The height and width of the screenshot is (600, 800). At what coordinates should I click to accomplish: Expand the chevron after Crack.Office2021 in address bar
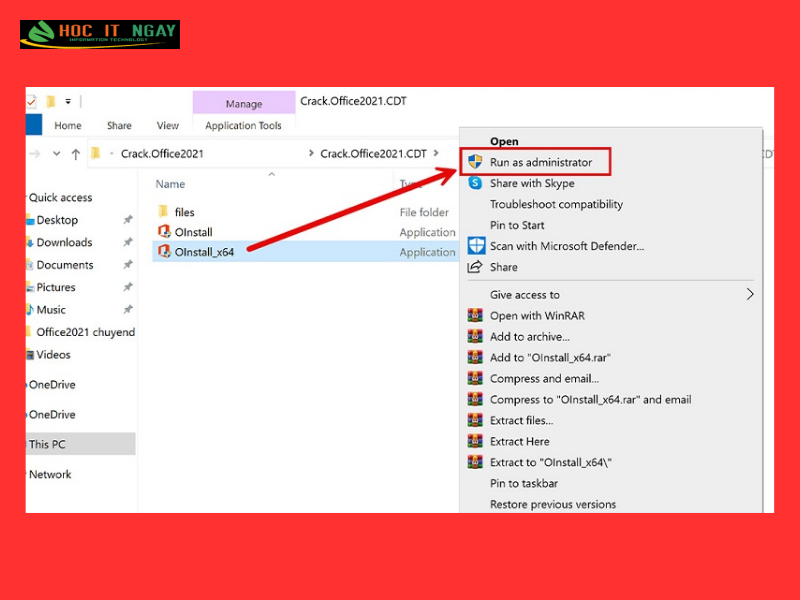pos(311,153)
